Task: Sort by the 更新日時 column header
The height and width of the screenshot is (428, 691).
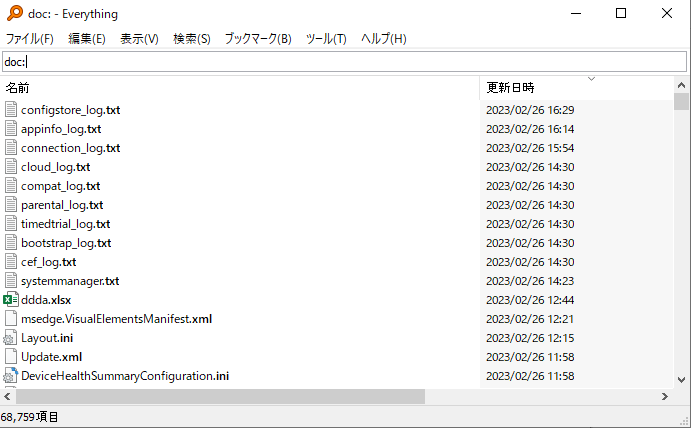Action: 577,88
